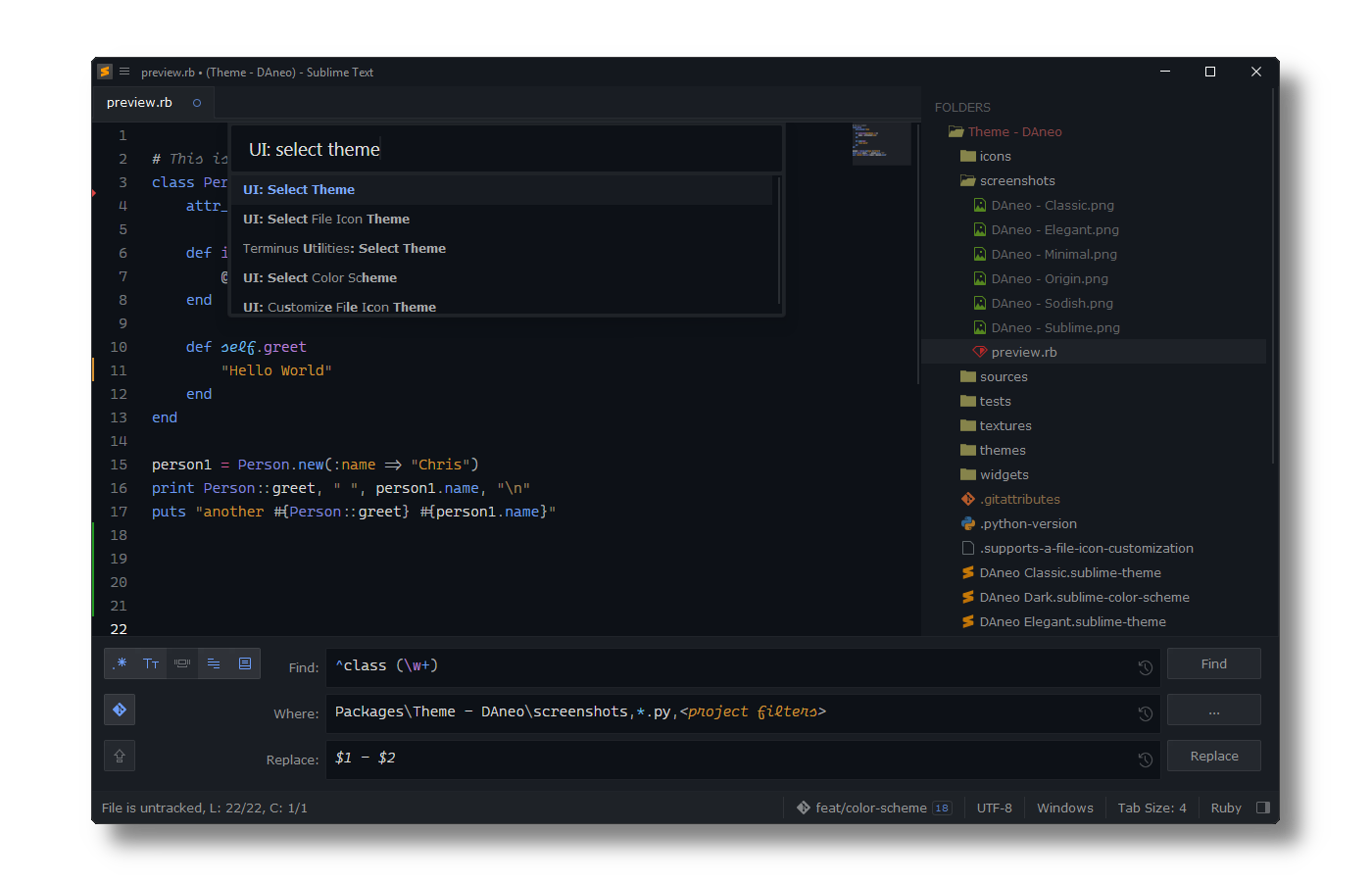Toggle sidebar icon in status bar
Screen dimensions: 1372x882
click(1263, 808)
